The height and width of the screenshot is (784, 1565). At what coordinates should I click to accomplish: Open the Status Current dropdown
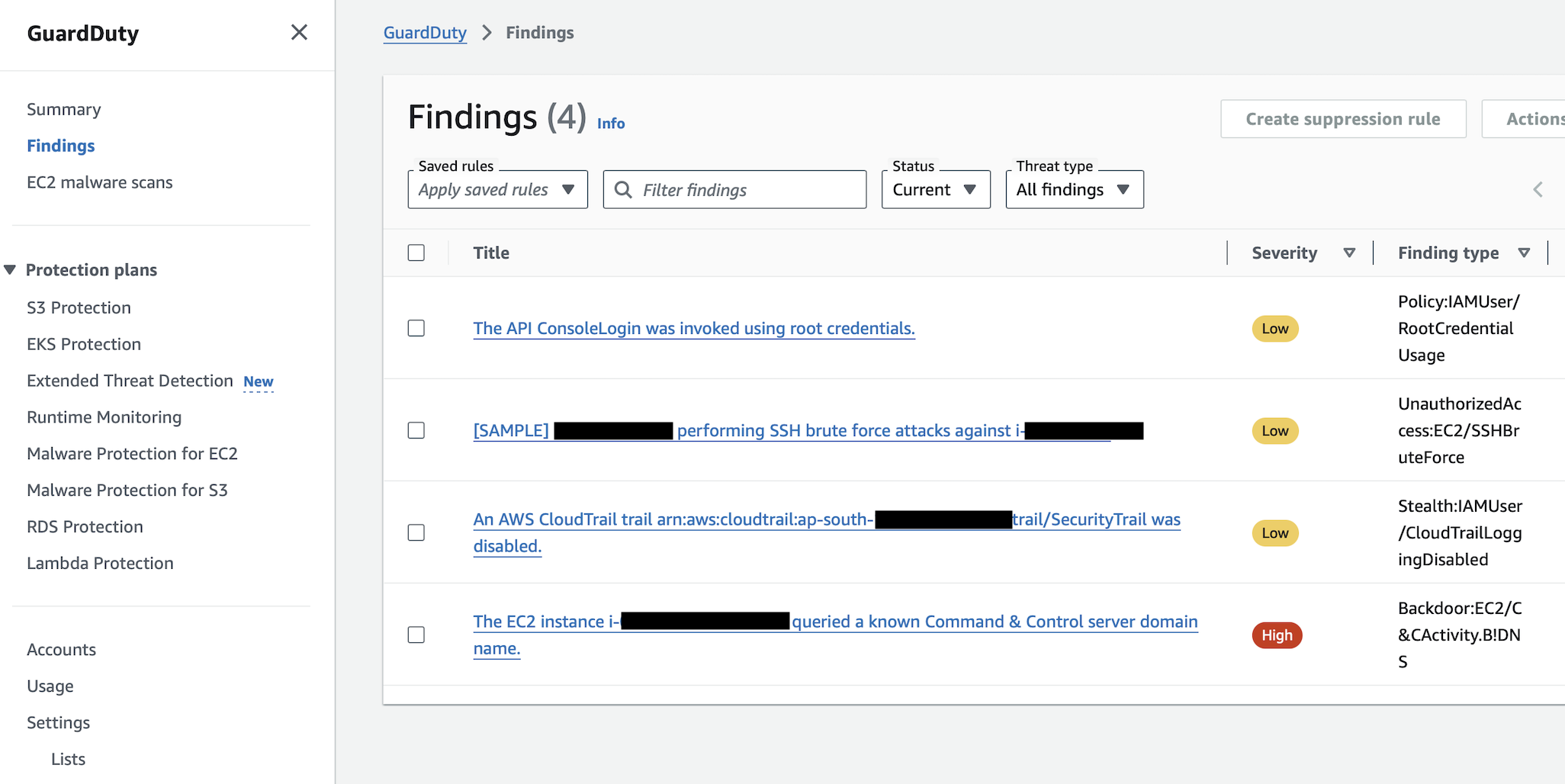coord(936,189)
